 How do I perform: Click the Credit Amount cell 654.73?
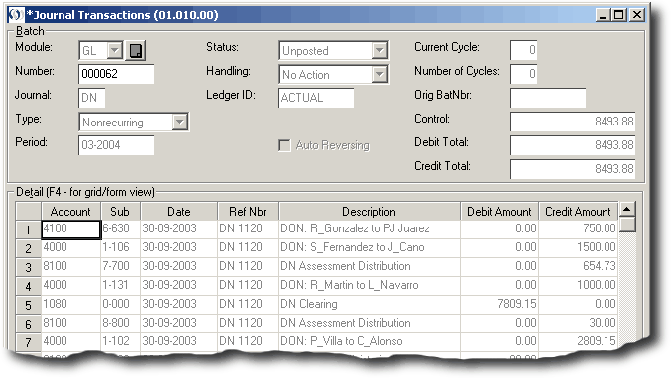click(x=578, y=266)
